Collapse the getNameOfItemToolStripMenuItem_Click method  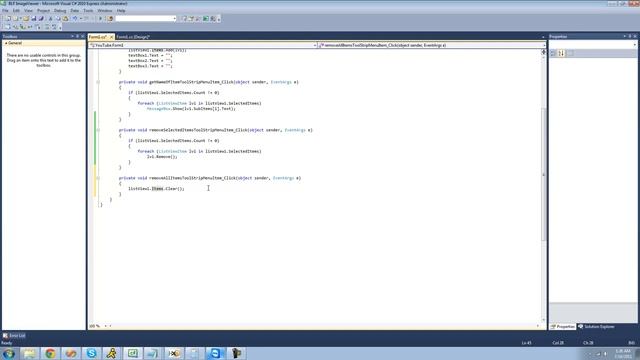(x=98, y=82)
